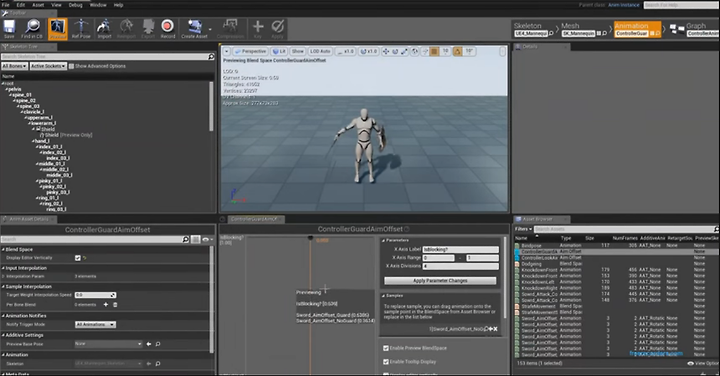The image size is (720, 376).
Task: Browse to Skeleton asset with magnifier icon
Action: (158, 364)
